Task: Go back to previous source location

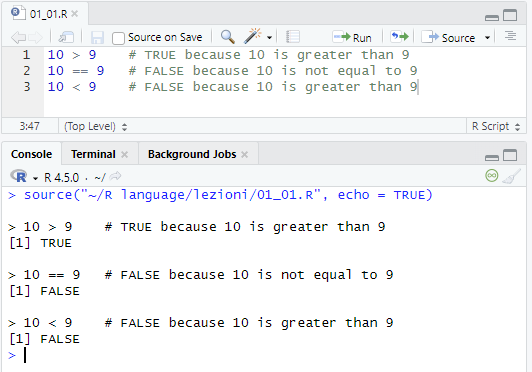Action: click(18, 37)
